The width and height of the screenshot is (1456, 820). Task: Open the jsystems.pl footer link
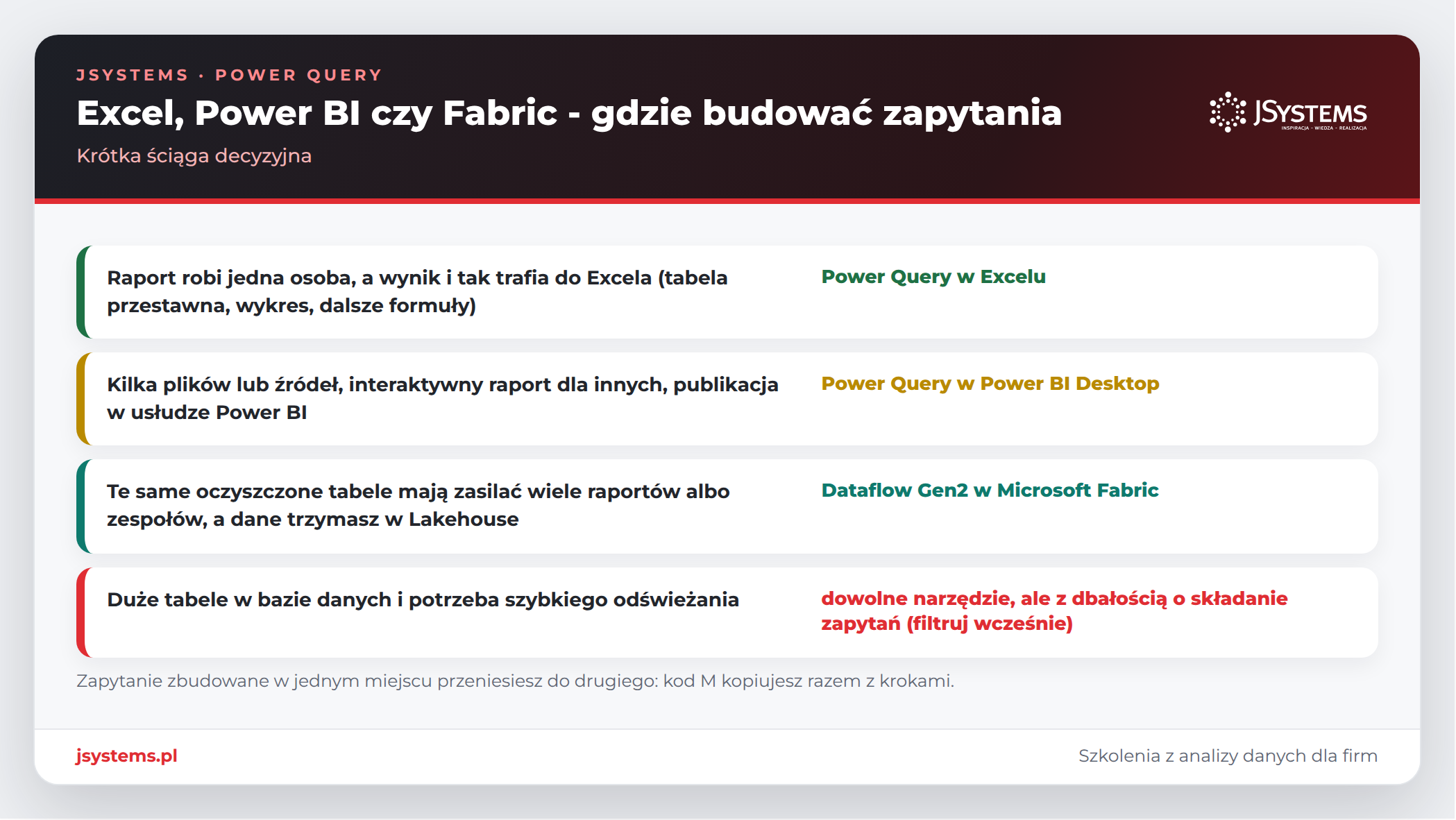127,755
